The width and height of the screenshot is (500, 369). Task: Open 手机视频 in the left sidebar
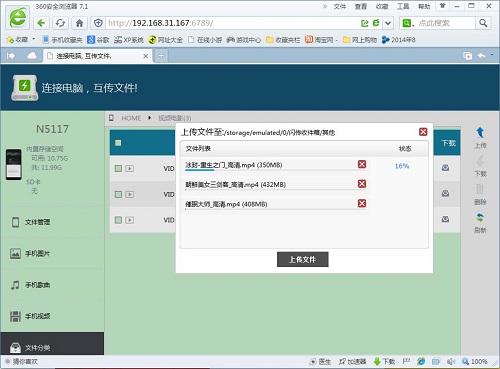pos(52,316)
